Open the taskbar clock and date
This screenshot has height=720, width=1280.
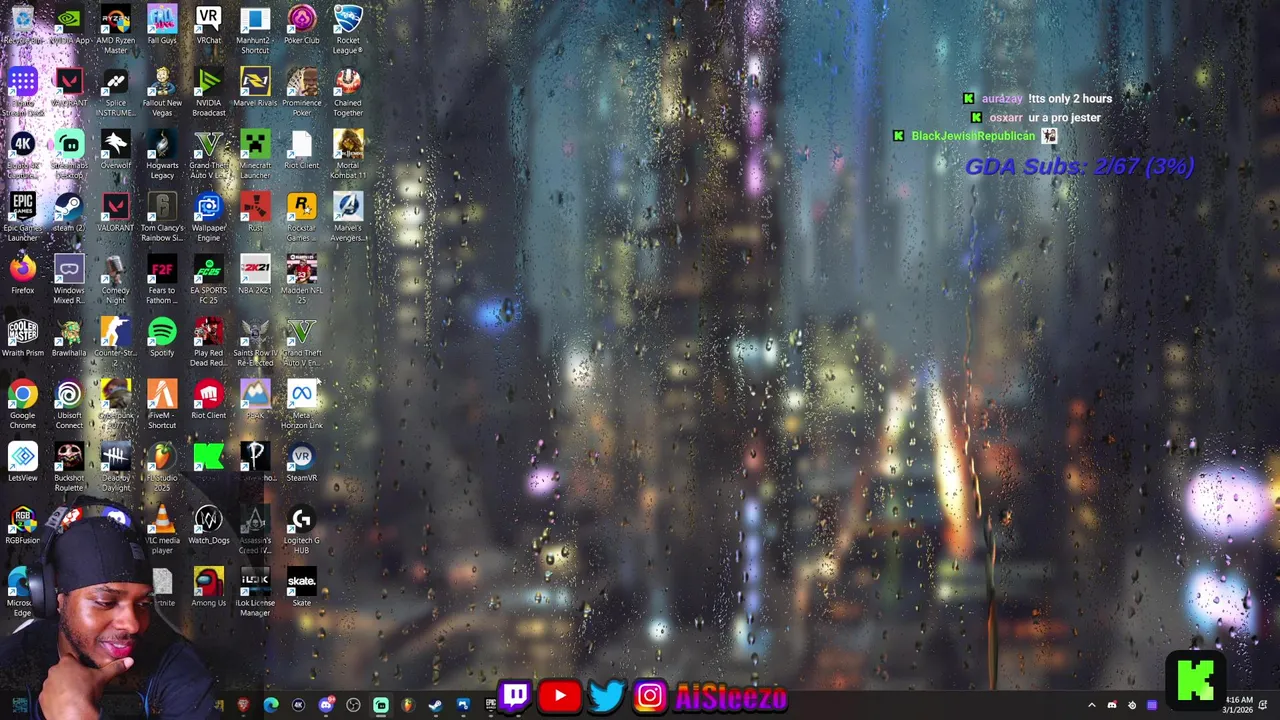[1238, 705]
